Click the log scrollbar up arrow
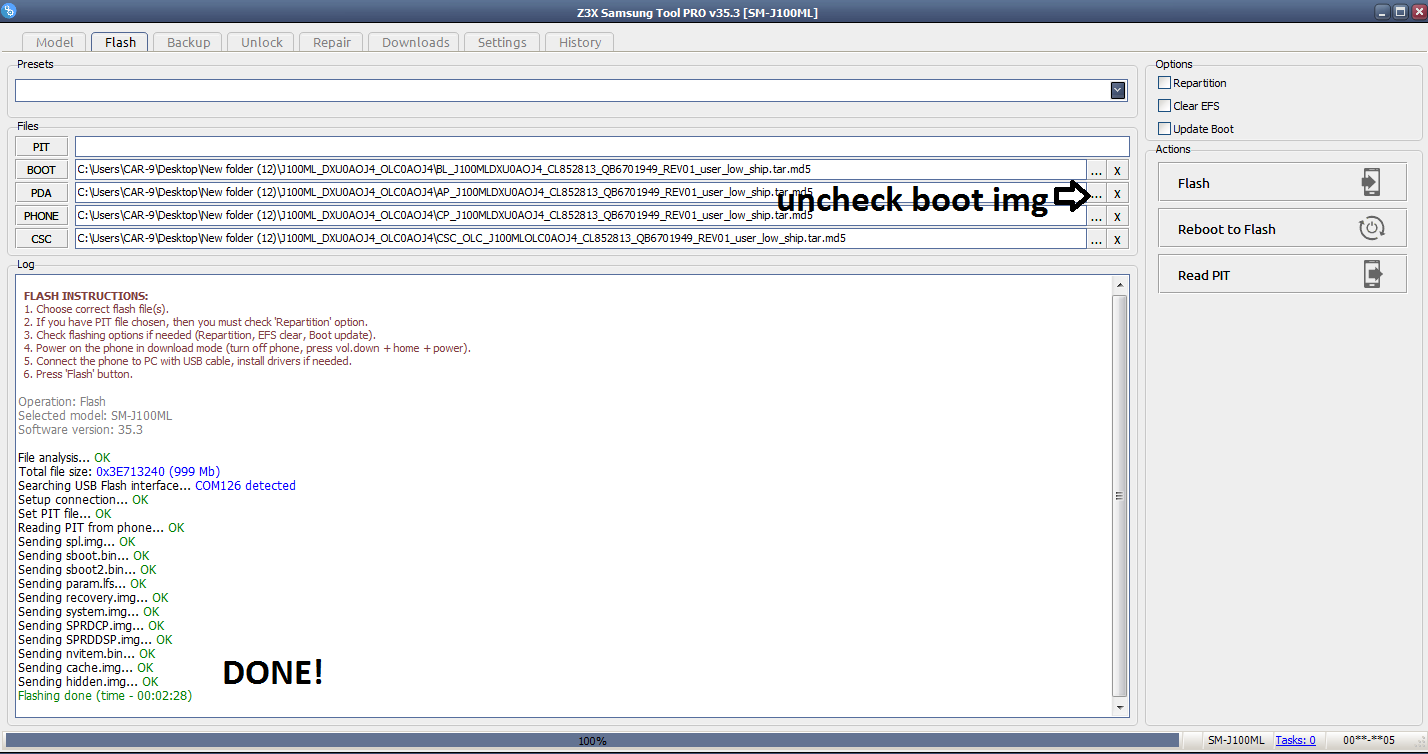 click(x=1120, y=286)
